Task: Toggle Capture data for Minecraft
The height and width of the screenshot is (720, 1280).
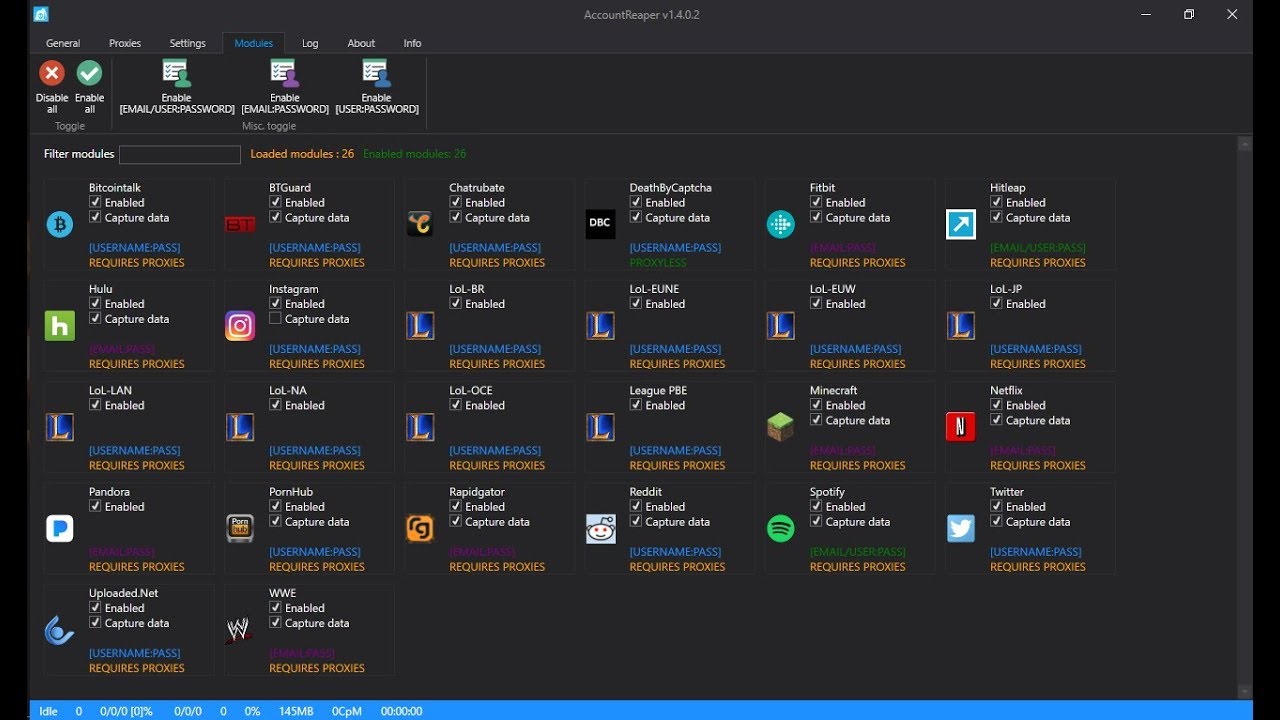Action: (x=816, y=420)
